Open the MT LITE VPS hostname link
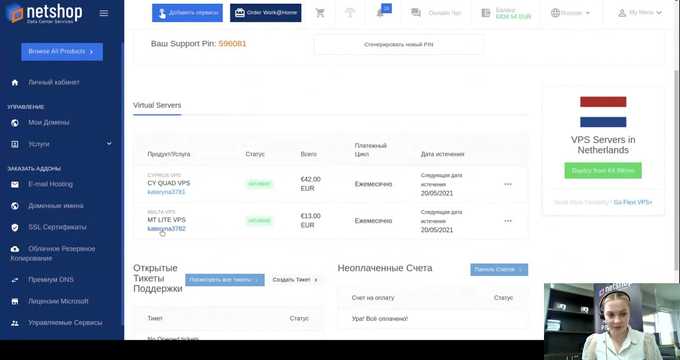Image resolution: width=680 pixels, height=360 pixels. (x=166, y=229)
